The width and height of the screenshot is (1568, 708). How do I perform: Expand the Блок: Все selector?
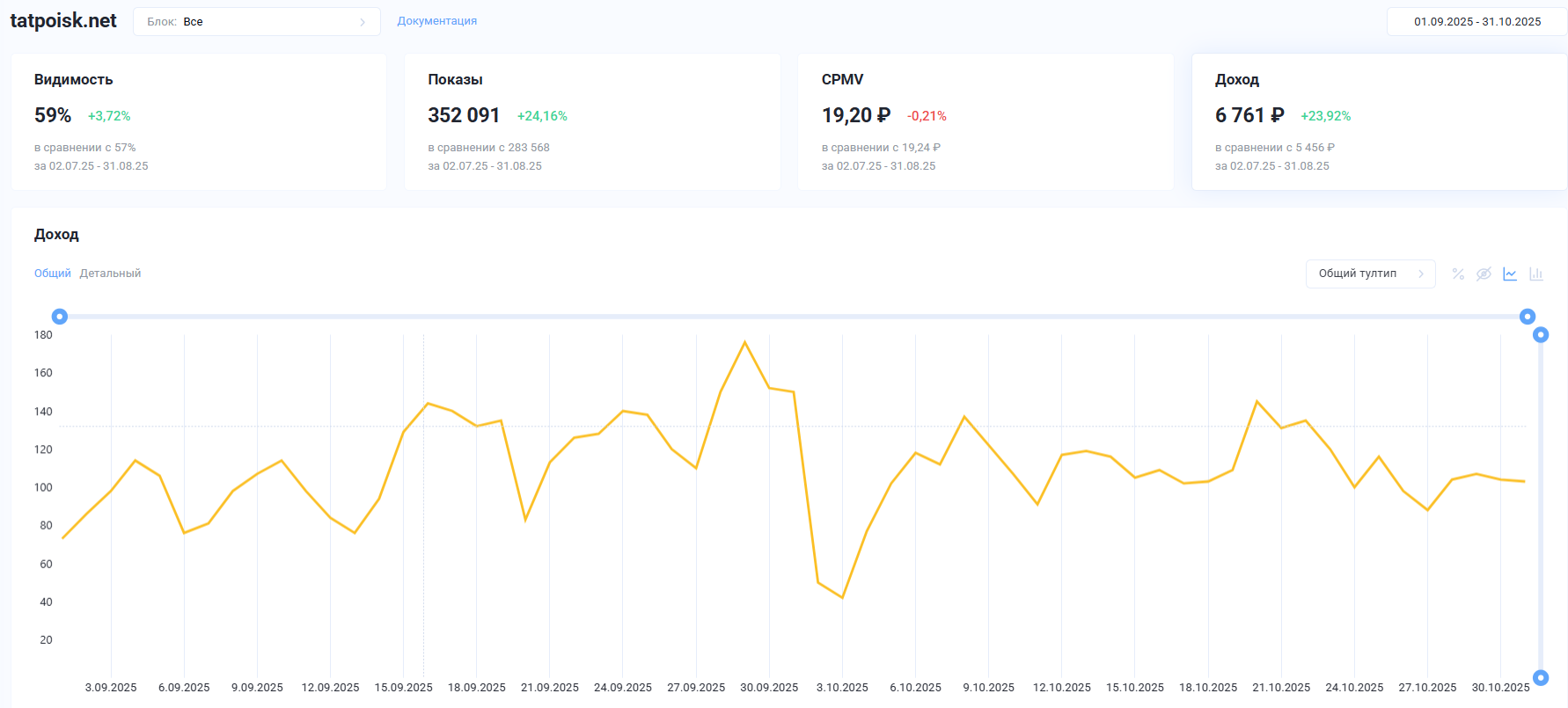click(x=256, y=22)
